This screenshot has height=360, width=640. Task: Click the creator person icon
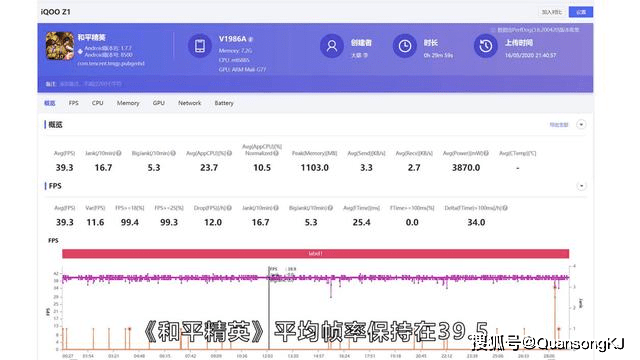(x=331, y=46)
